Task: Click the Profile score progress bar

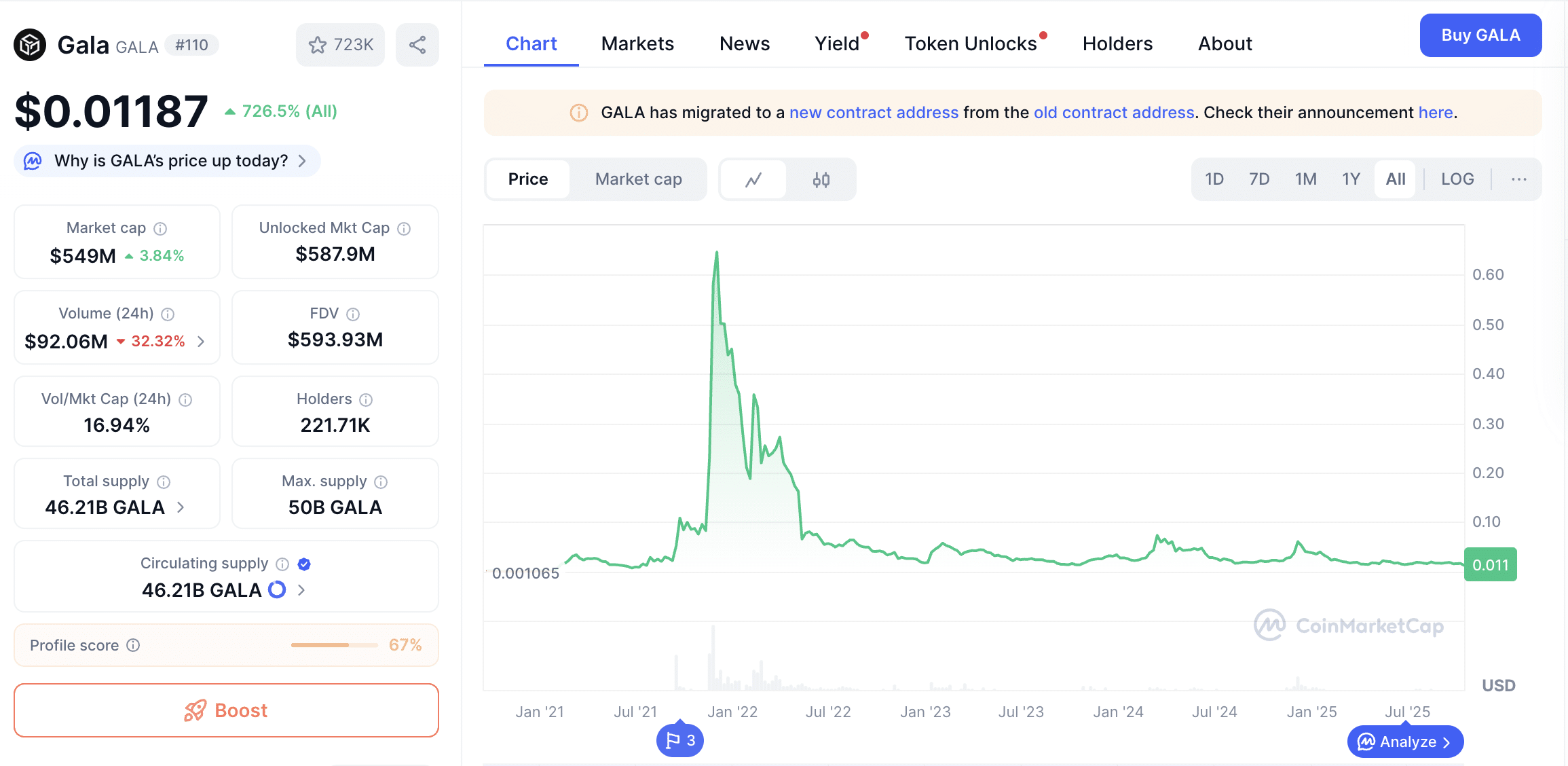Action: tap(334, 645)
